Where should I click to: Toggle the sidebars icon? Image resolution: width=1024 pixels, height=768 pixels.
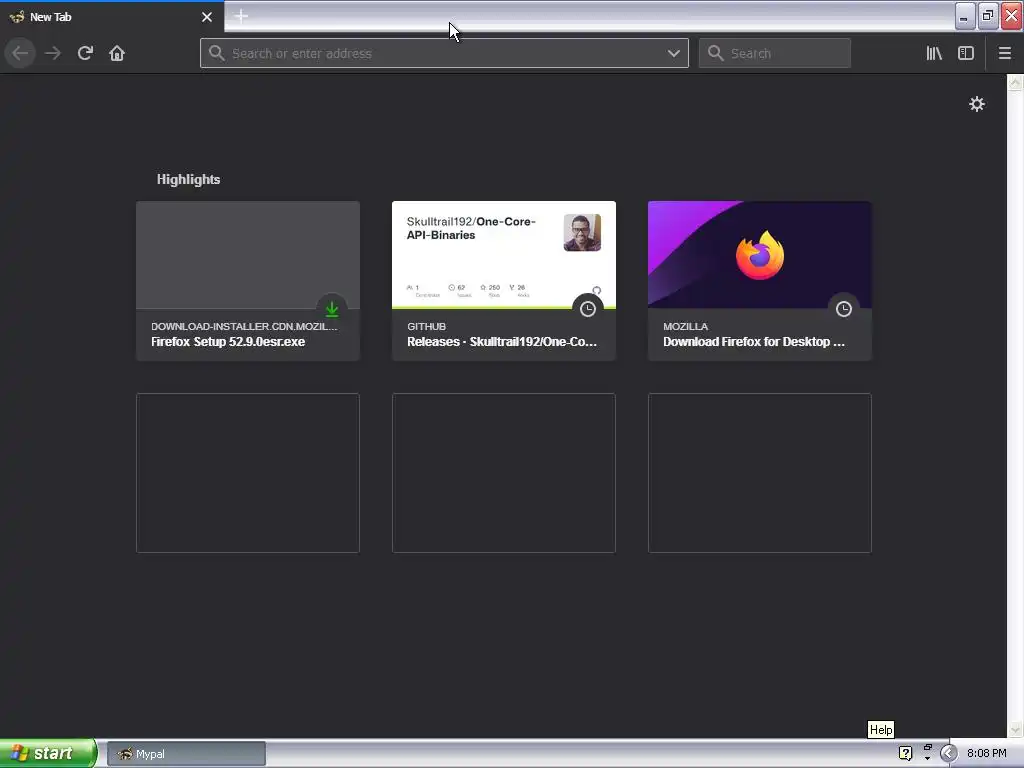[x=966, y=53]
